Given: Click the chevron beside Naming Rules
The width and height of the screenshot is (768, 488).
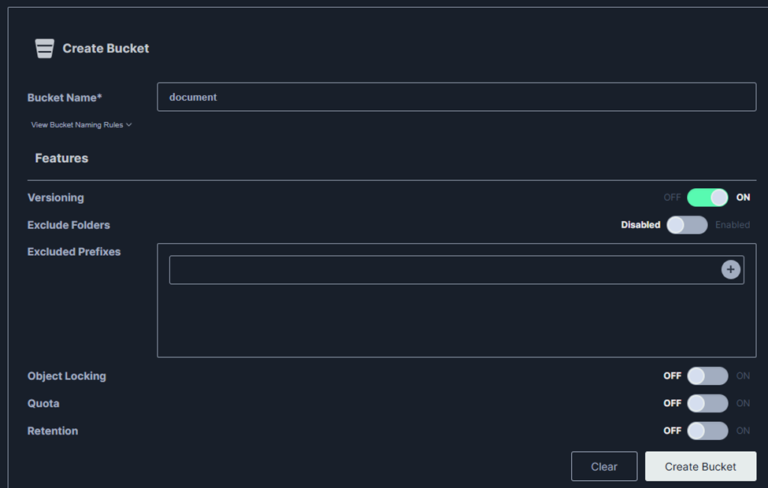Looking at the screenshot, I should tap(129, 125).
